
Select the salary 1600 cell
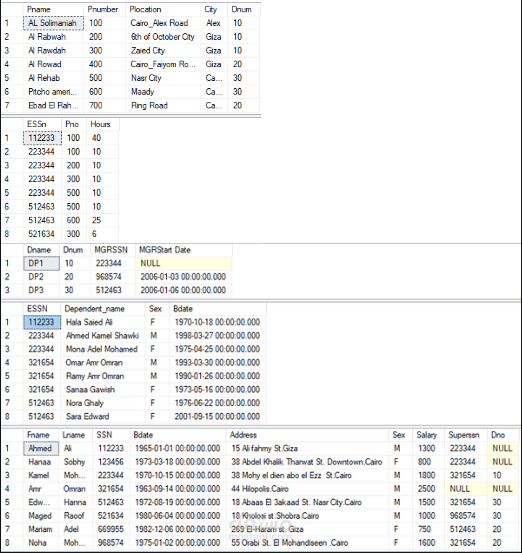point(429,543)
